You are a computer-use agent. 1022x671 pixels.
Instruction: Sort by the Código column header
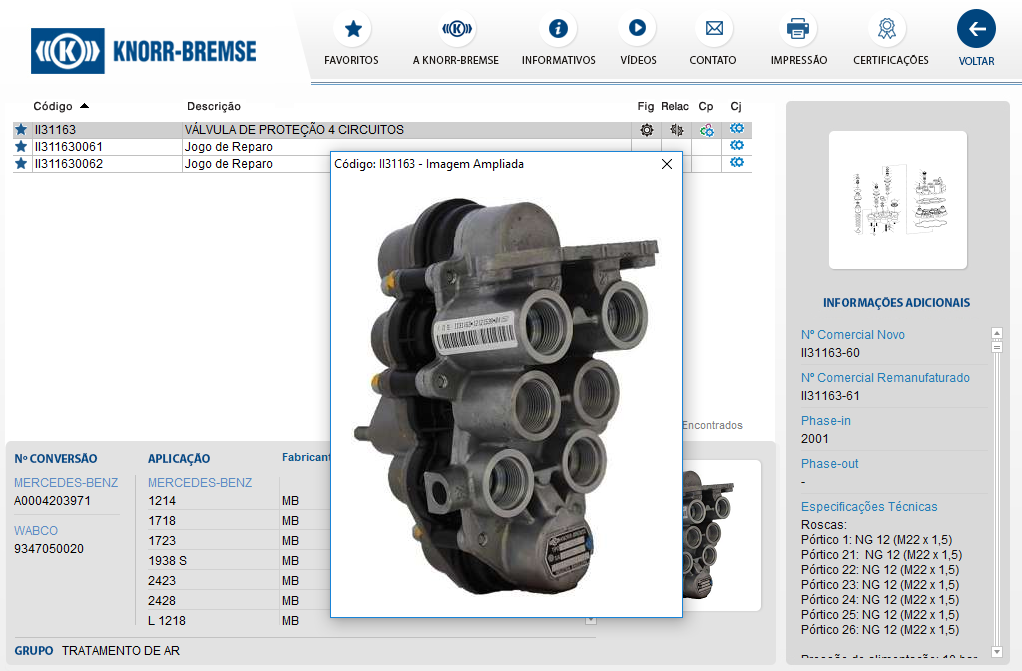click(53, 106)
